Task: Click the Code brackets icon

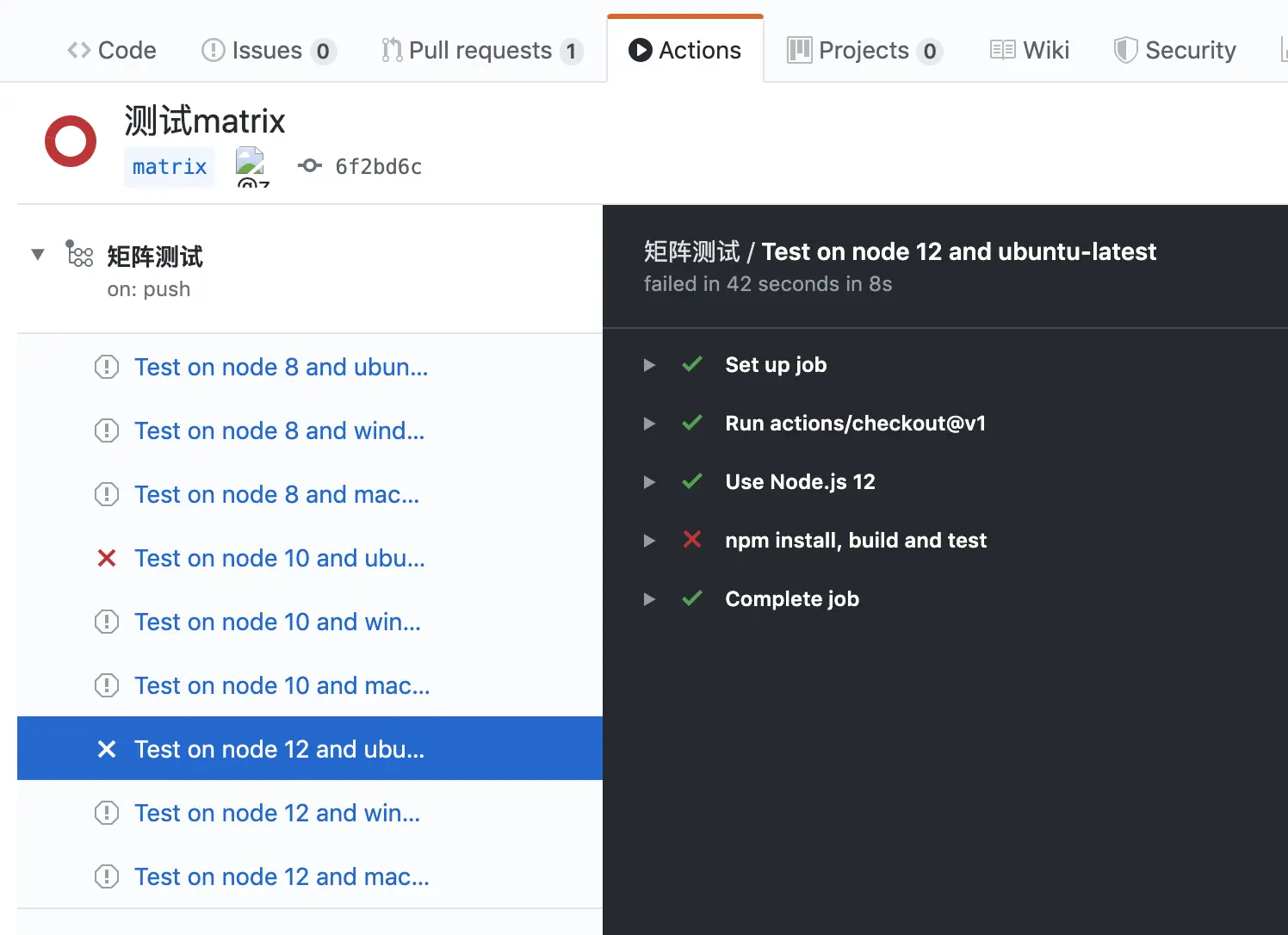Action: point(79,50)
